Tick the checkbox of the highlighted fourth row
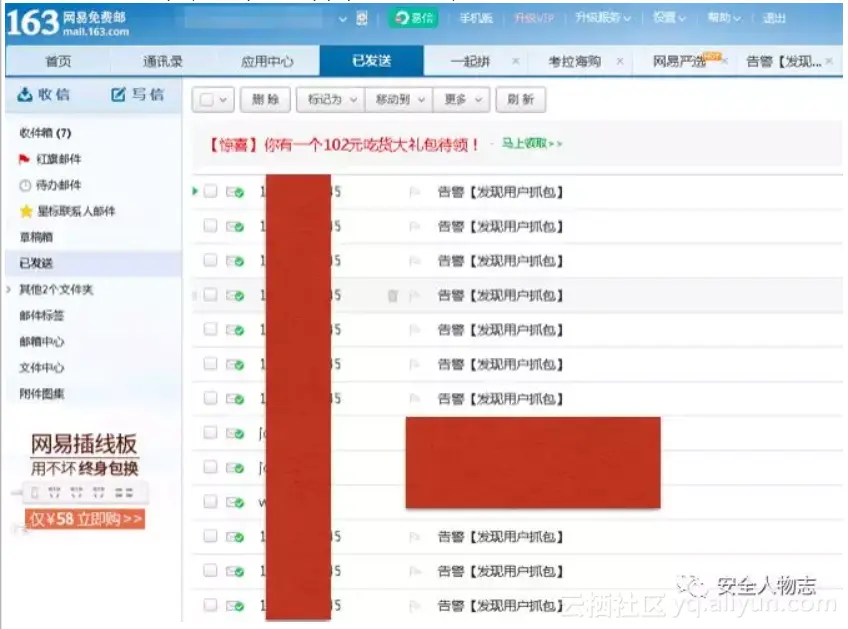This screenshot has height=629, width=848. (x=210, y=295)
